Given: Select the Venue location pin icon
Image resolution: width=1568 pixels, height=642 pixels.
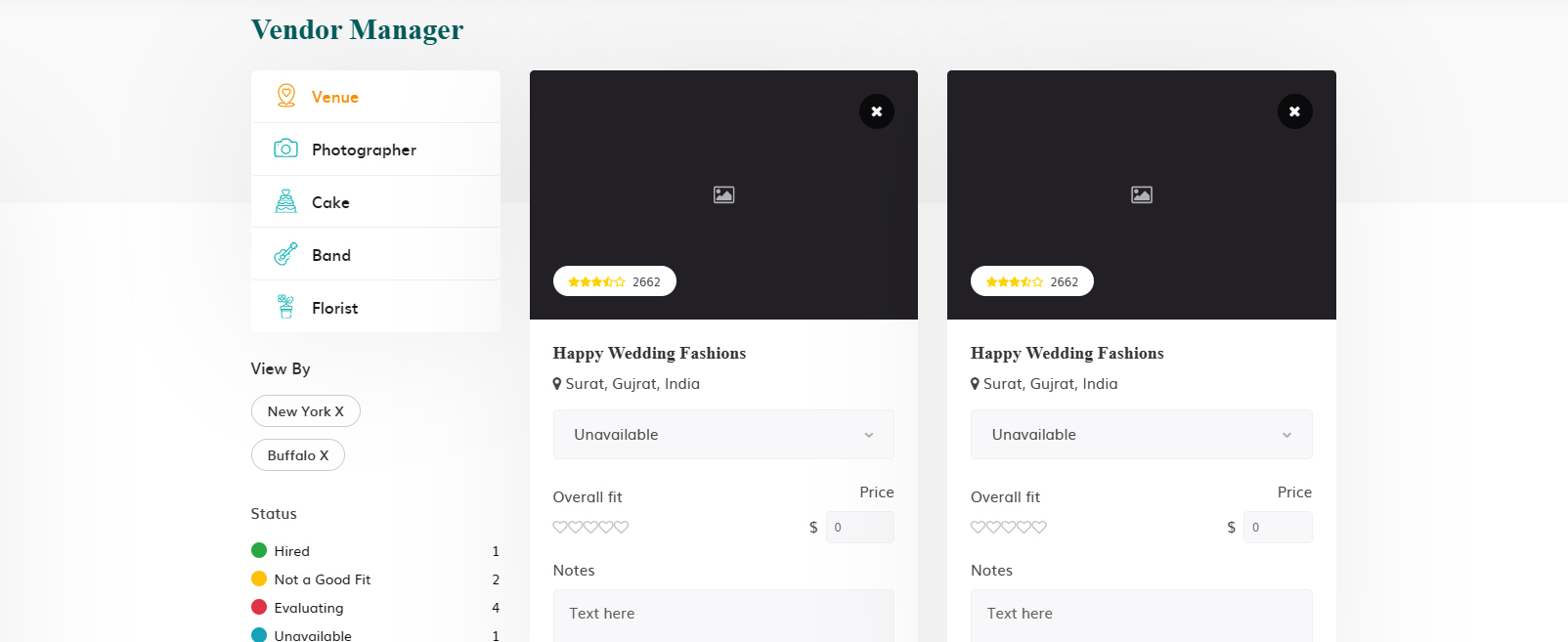Looking at the screenshot, I should click(x=285, y=96).
